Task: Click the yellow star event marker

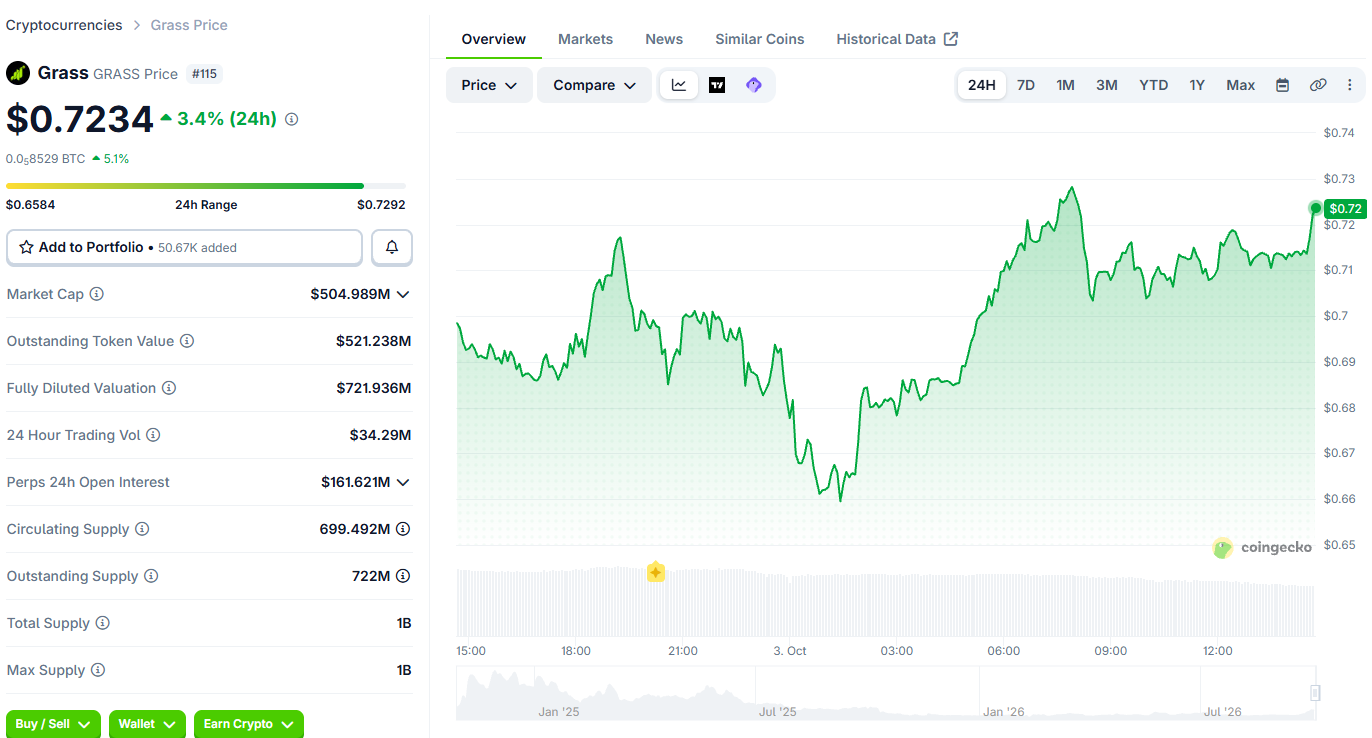Action: coord(656,572)
